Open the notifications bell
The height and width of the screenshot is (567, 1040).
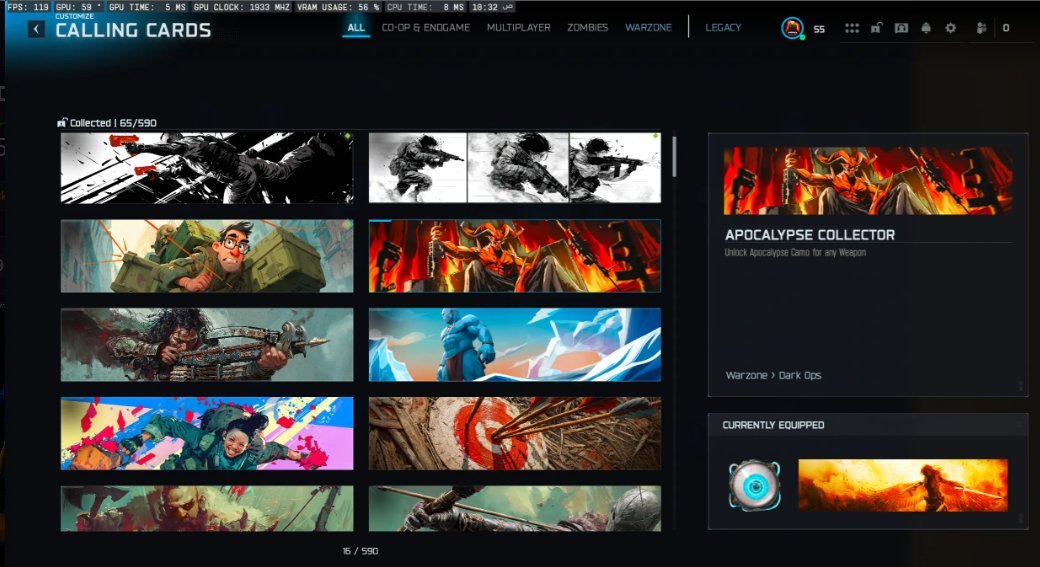(926, 28)
